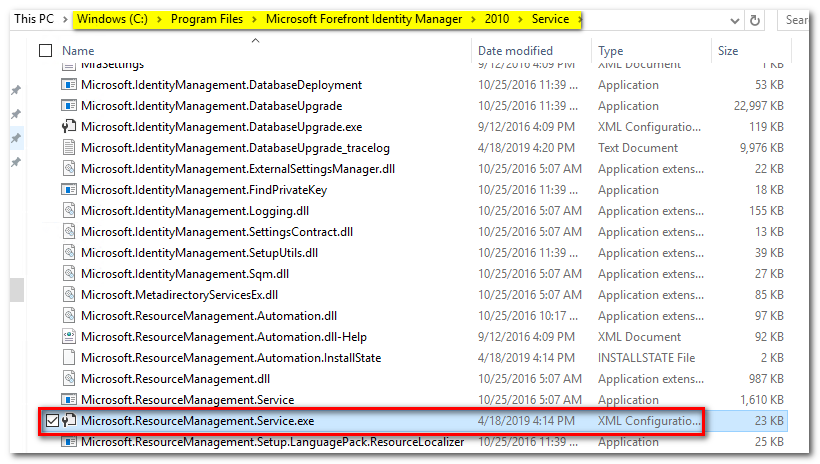This screenshot has height=464, width=820.
Task: Click the 4/18/2019 4:20 PM date cell
Action: pos(526,148)
